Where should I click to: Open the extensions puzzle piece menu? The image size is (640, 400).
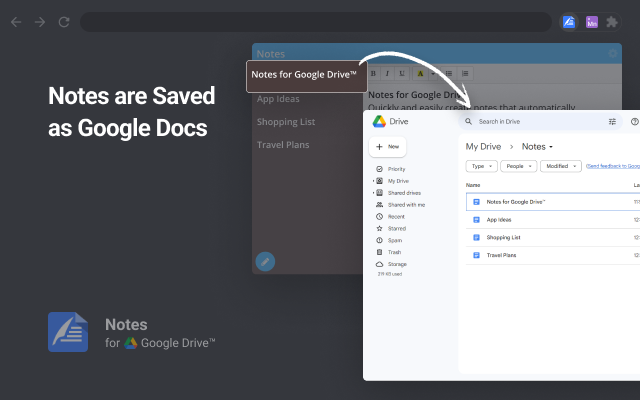click(611, 22)
